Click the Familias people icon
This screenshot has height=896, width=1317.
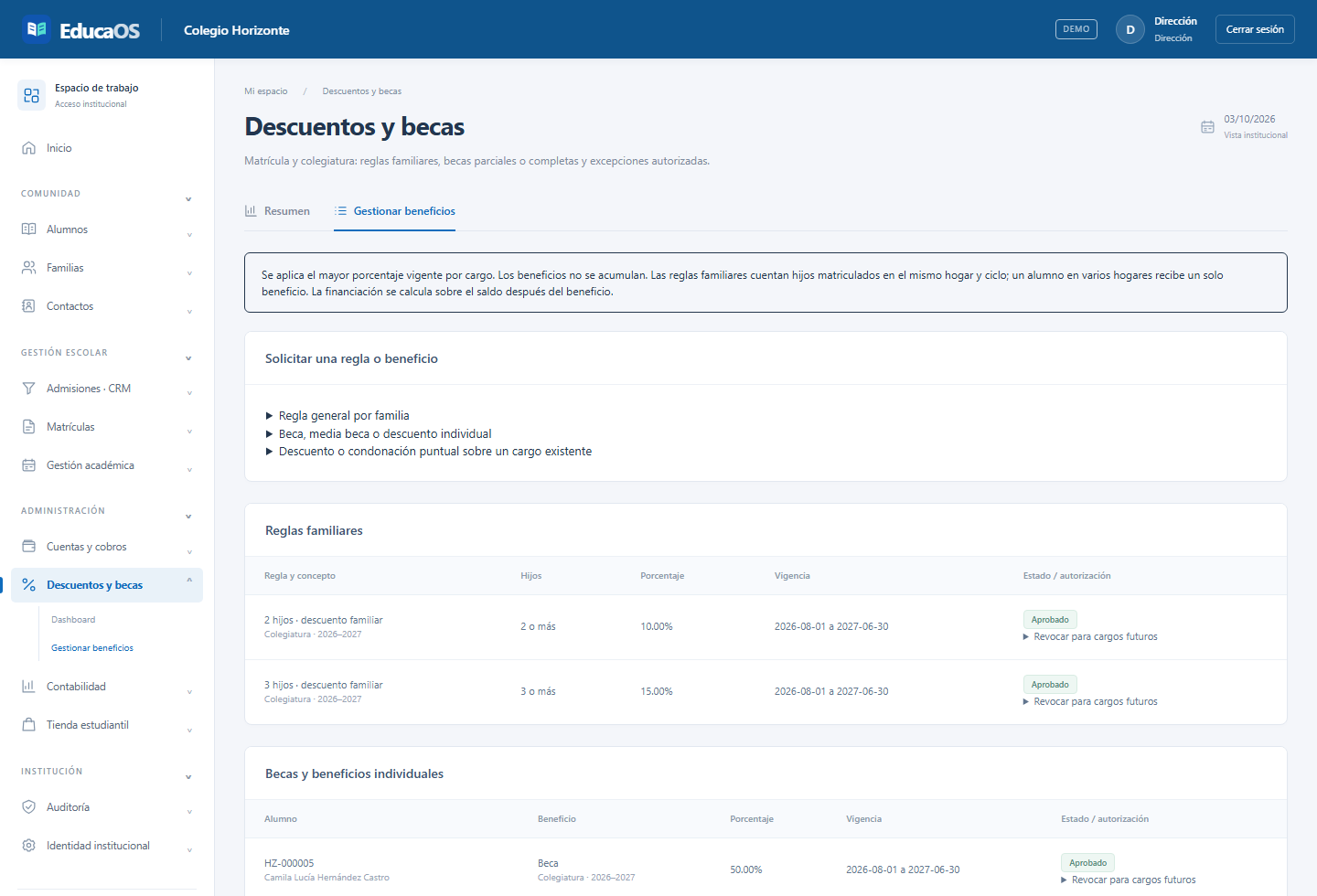click(28, 268)
